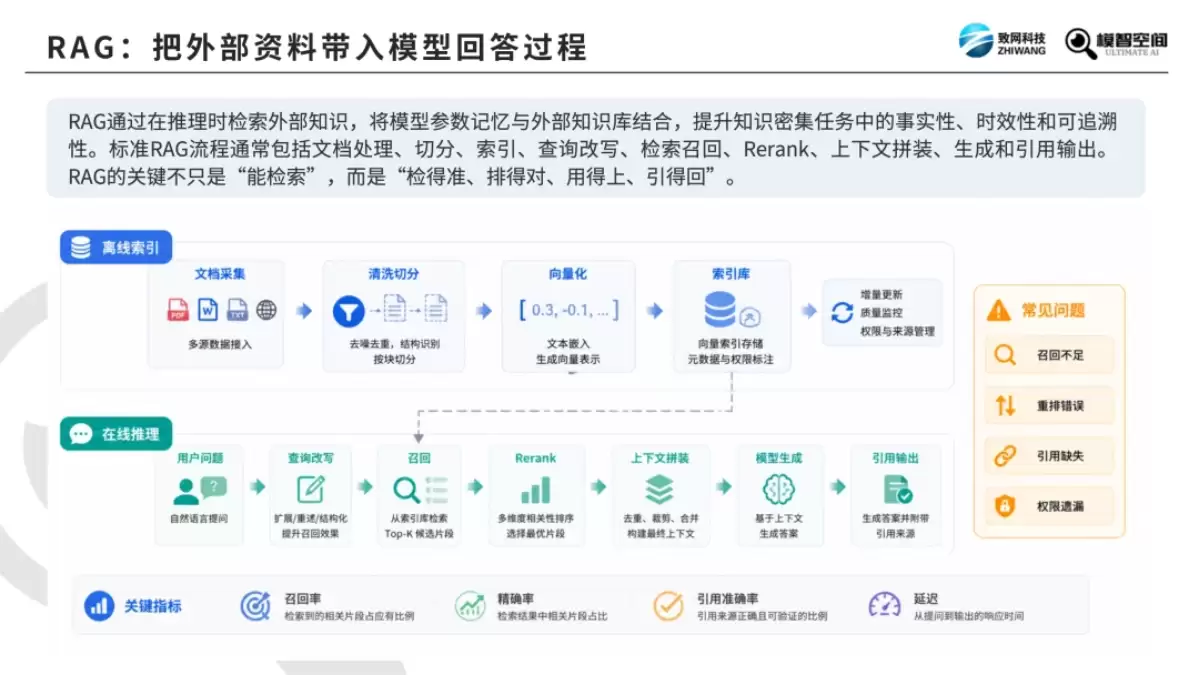Click the blue funnel filter icon in 清洗切分
Viewport: 1200px width, 675px height.
point(348,311)
